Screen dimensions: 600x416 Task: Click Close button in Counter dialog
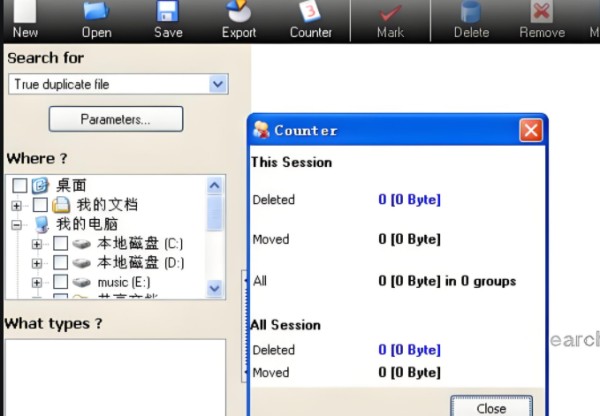click(491, 407)
